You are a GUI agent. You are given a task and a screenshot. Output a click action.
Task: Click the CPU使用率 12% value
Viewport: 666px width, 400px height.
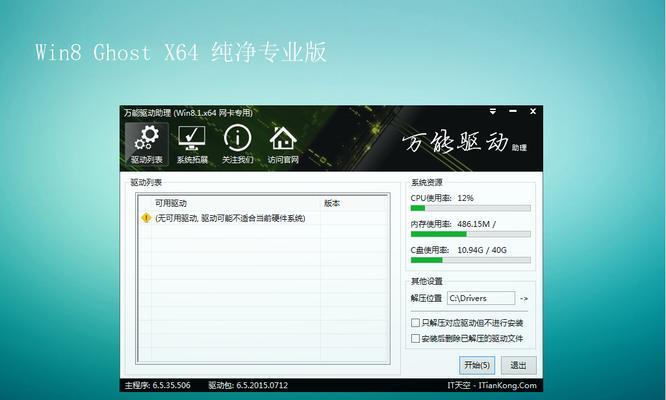[x=466, y=198]
